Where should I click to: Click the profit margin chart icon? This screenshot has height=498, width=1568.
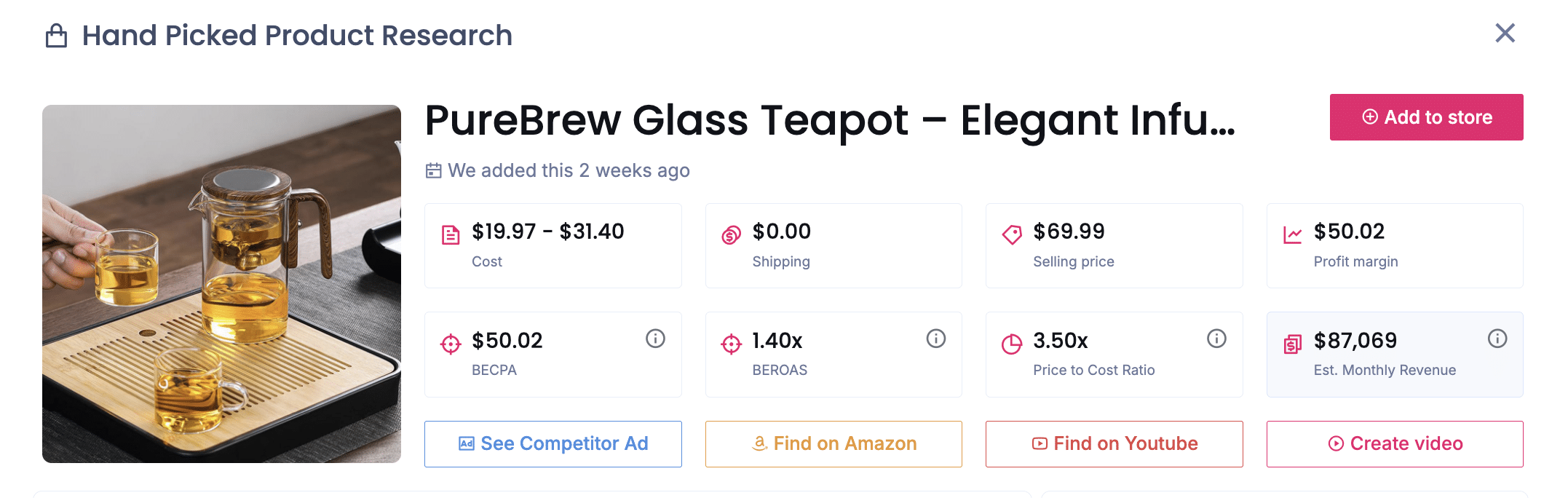coord(1292,233)
